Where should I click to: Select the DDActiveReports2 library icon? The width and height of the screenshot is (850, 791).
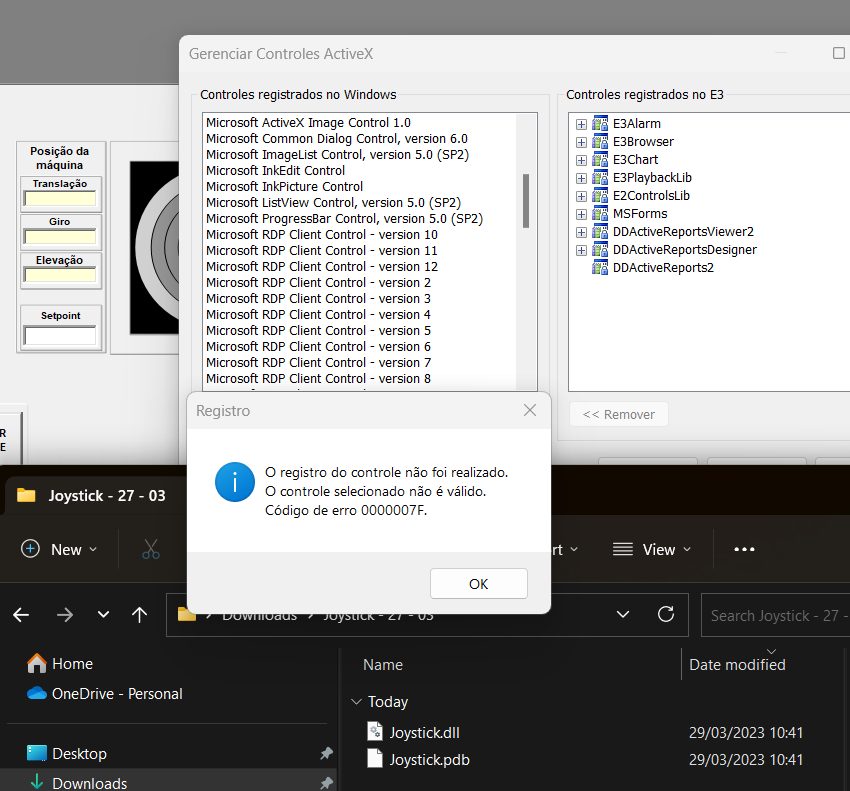[600, 267]
